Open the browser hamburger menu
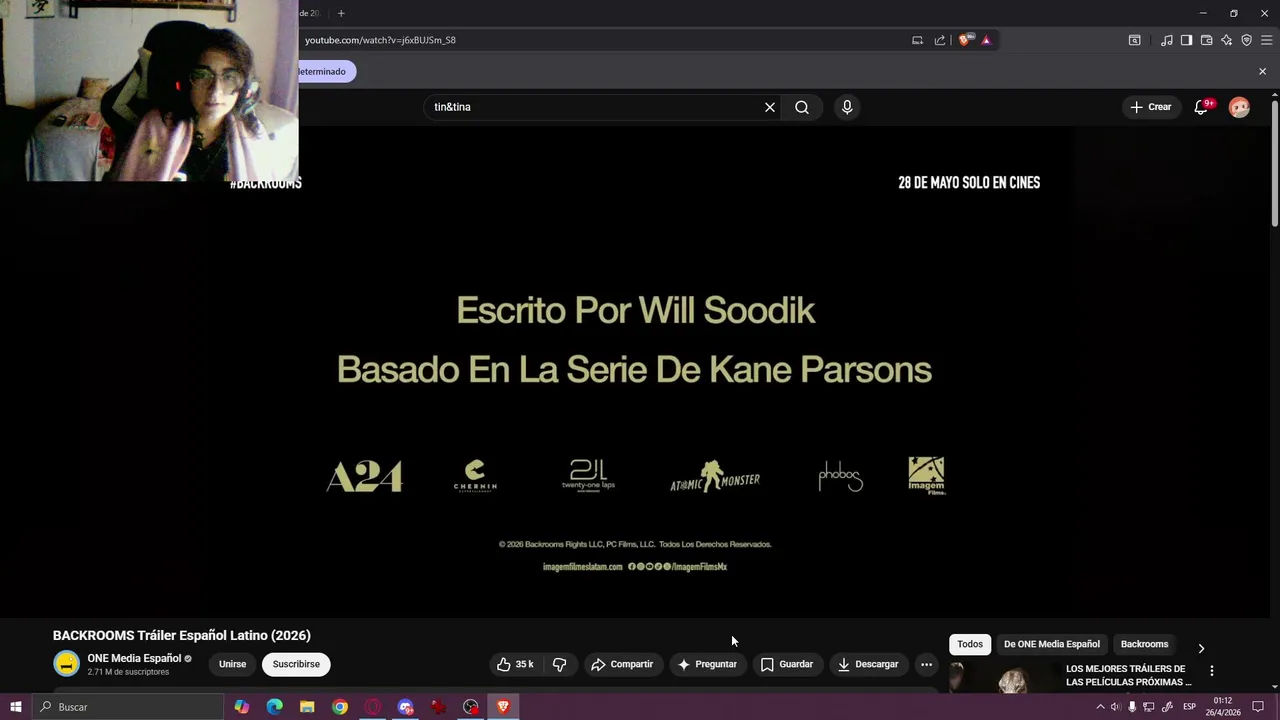 pyautogui.click(x=1266, y=40)
